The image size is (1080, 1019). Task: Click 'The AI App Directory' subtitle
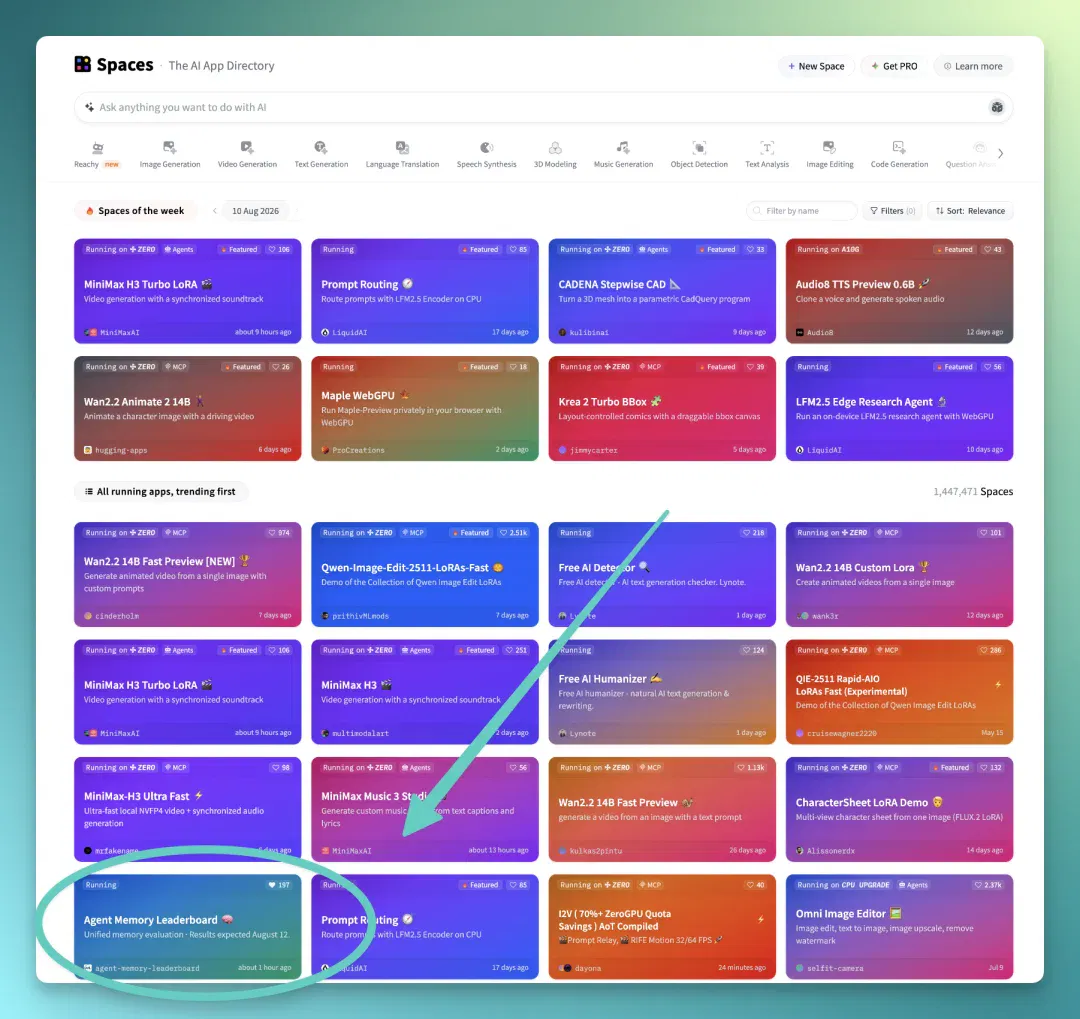click(221, 65)
